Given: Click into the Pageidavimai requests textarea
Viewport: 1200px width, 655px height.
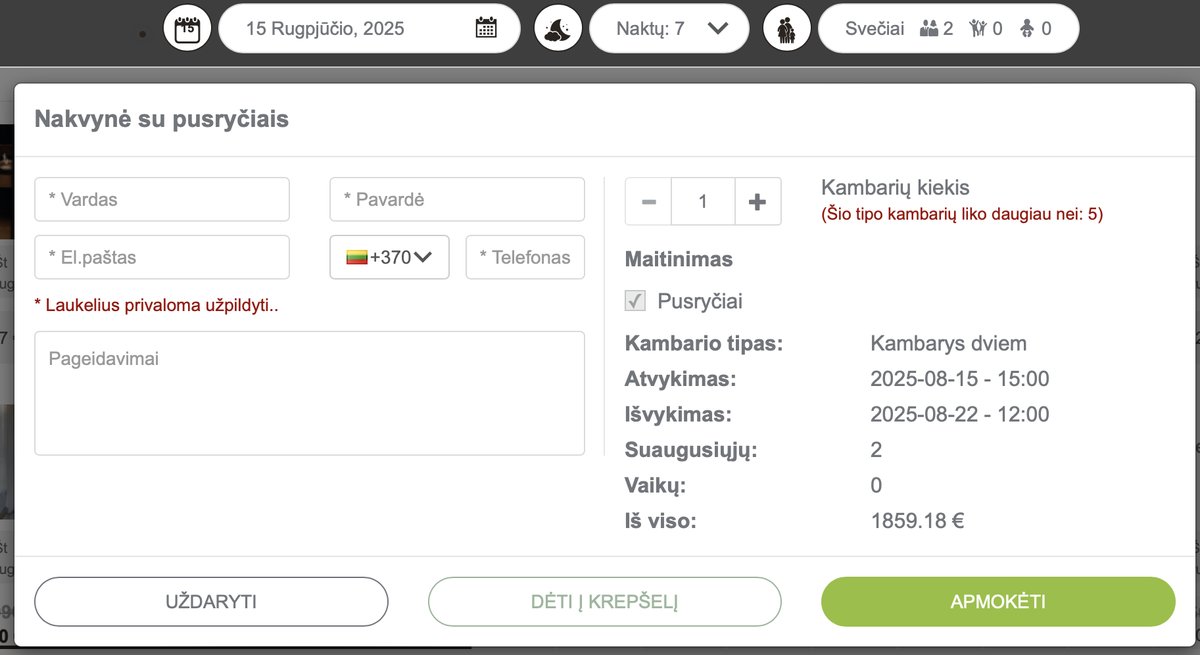Looking at the screenshot, I should (309, 393).
